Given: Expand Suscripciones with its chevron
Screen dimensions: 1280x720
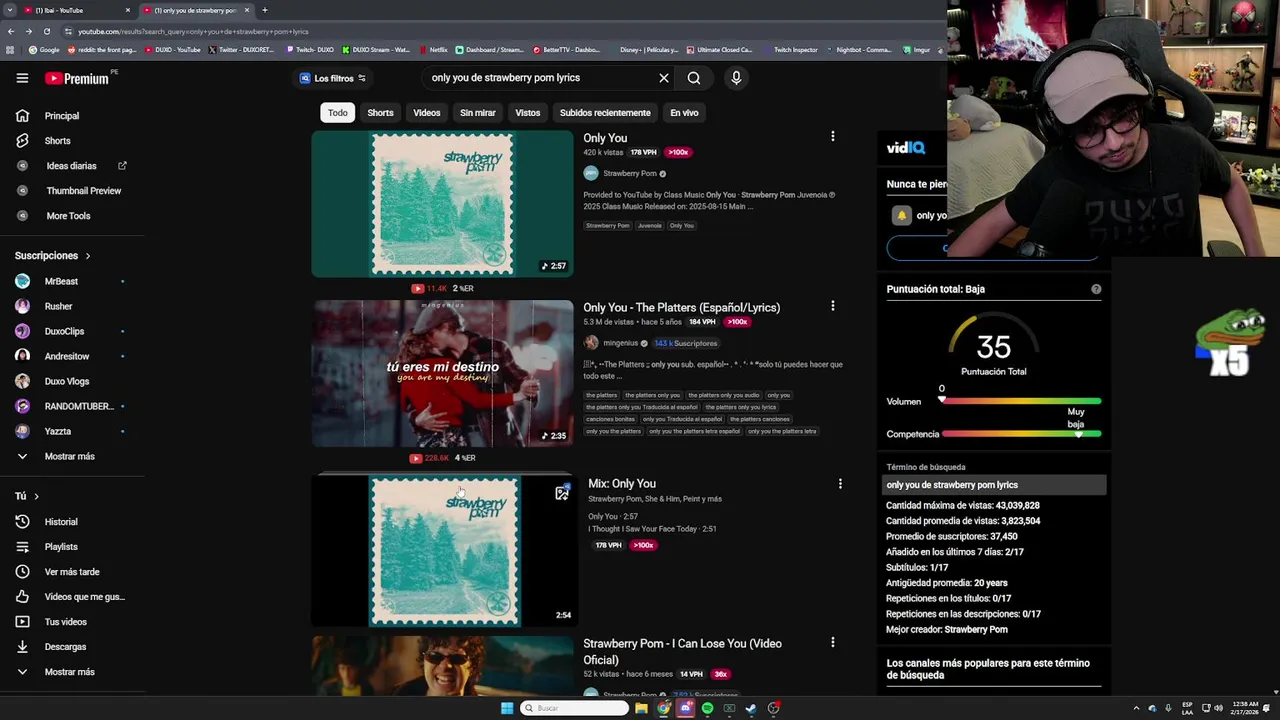Looking at the screenshot, I should click(x=87, y=256).
